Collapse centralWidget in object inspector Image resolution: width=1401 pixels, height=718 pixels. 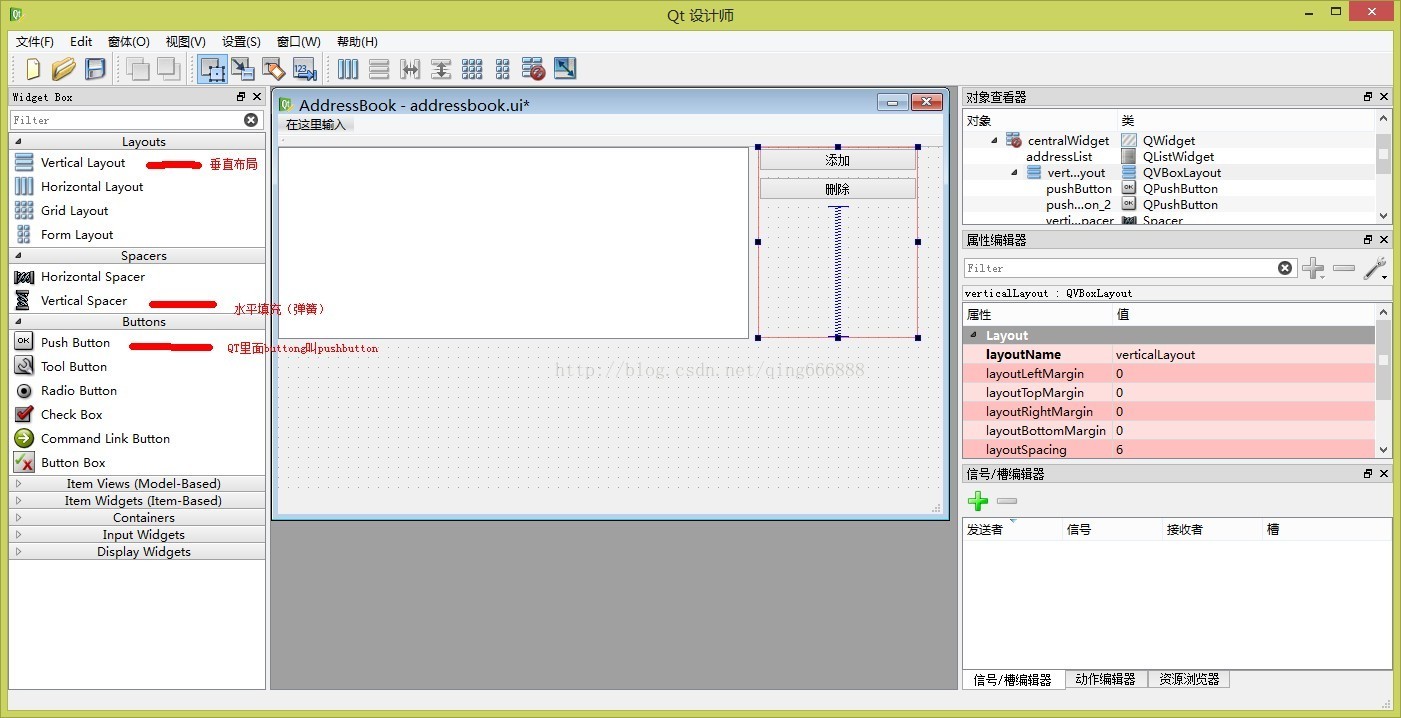(995, 141)
